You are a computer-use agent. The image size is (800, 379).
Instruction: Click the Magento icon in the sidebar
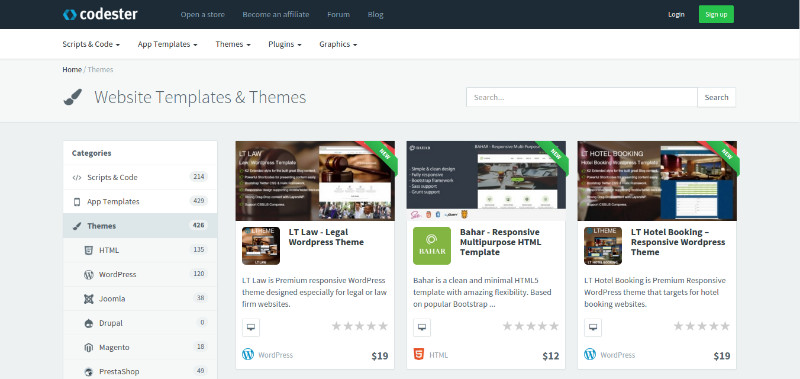pos(88,347)
